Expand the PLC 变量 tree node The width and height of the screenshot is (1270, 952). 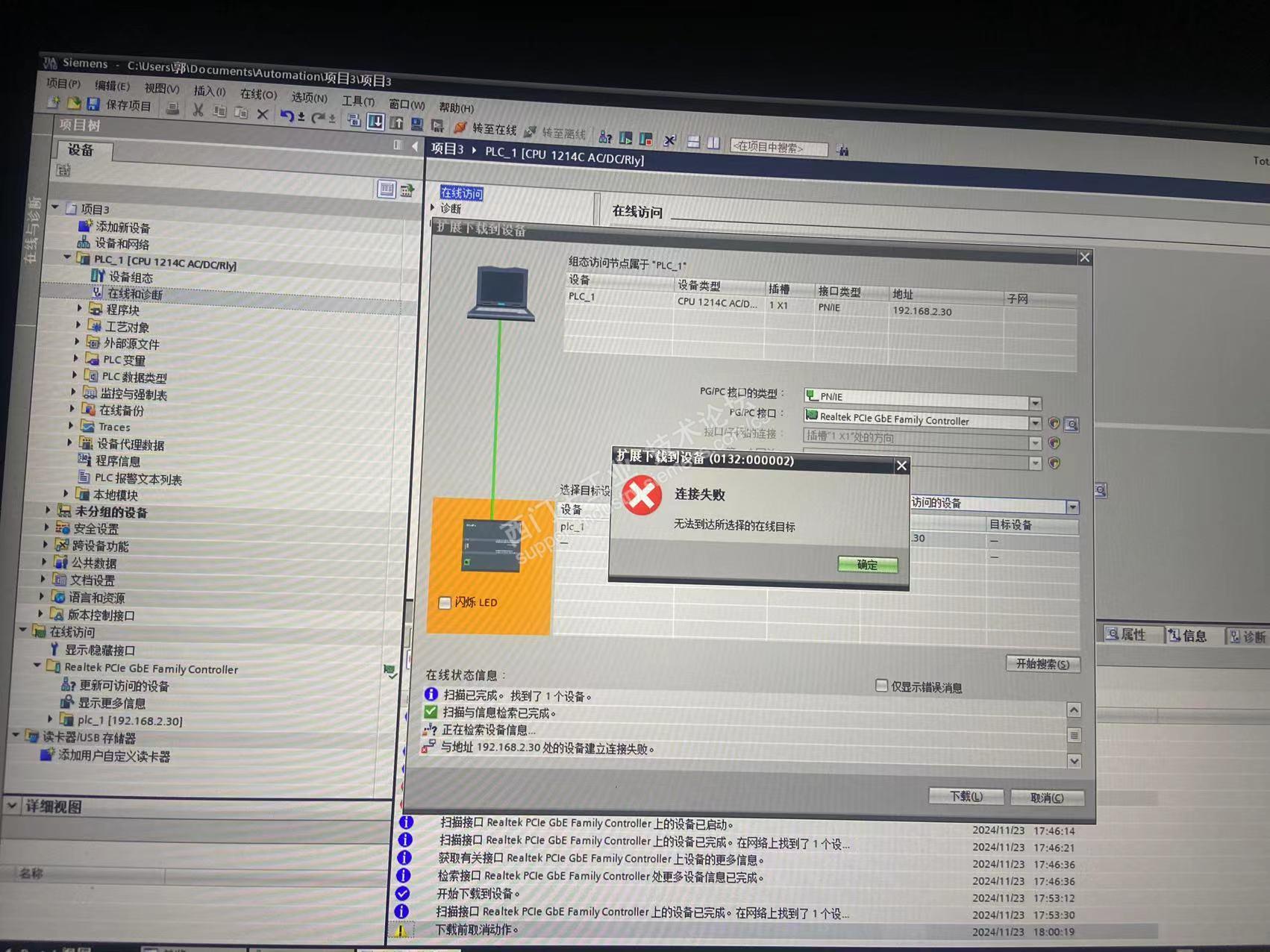(76, 358)
